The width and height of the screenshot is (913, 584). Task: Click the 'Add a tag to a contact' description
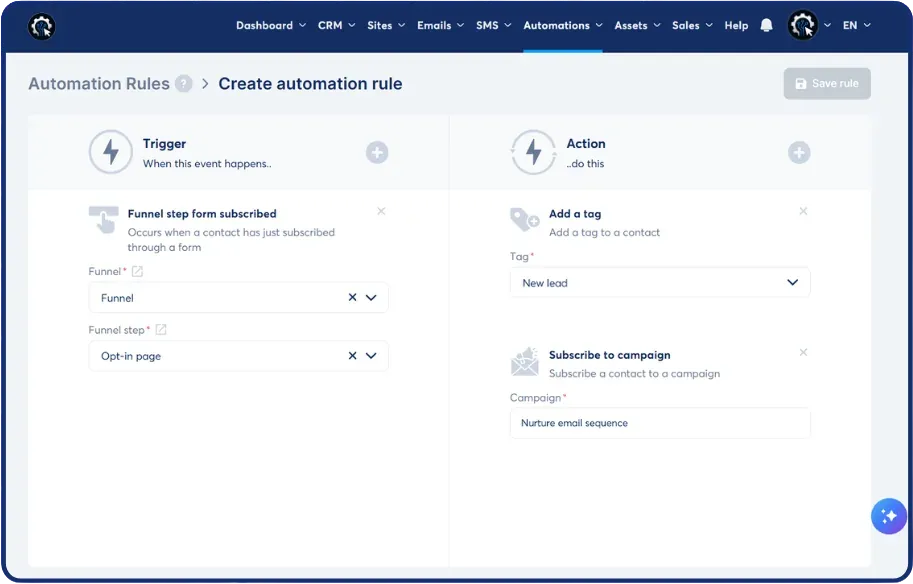click(604, 232)
